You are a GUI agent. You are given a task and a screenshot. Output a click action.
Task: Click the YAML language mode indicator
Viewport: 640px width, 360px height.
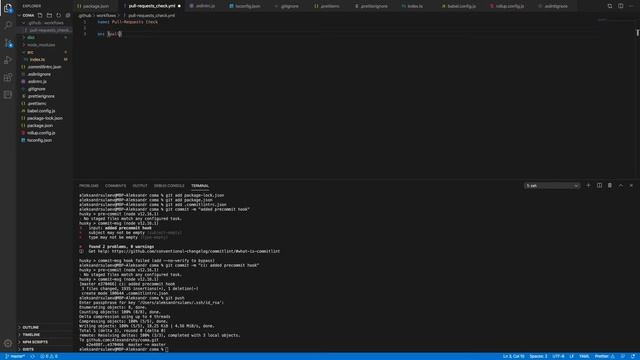point(584,356)
